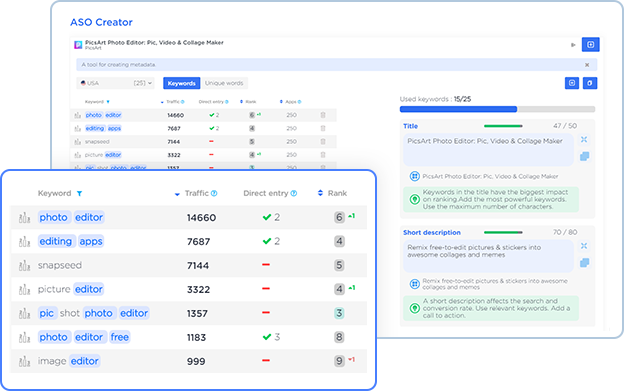Click the direct entry check '3' for photo editor free
The width and height of the screenshot is (624, 391).
tap(271, 337)
